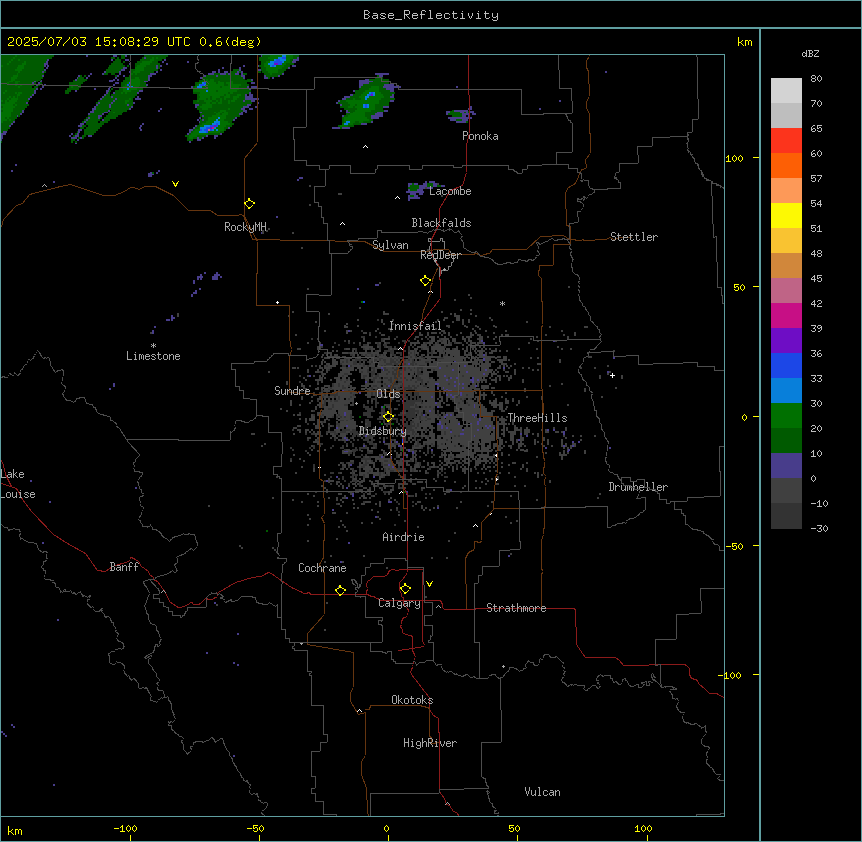Click the dark orange 57-60 dBZ legend swatch
Viewport: 862px width, 842px height.
pyautogui.click(x=786, y=165)
